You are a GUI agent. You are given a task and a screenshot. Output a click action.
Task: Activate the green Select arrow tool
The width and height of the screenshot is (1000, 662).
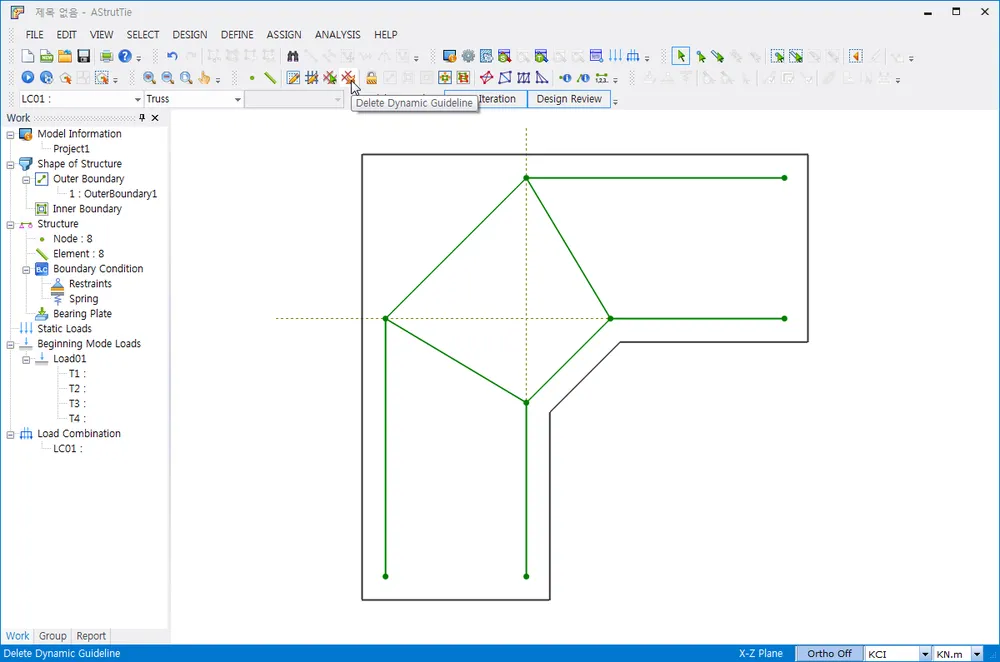(680, 56)
